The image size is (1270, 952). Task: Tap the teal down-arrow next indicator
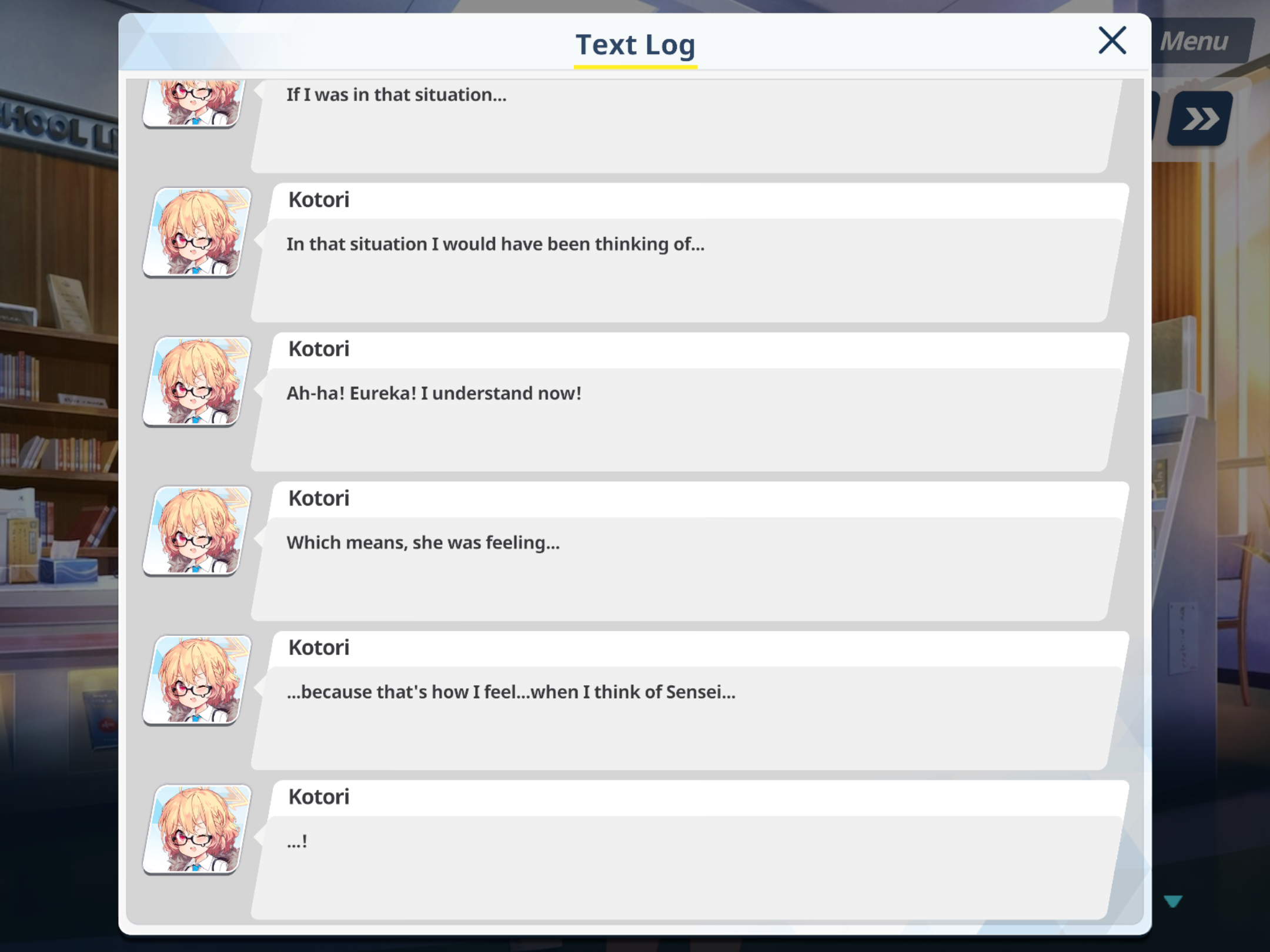[x=1172, y=901]
